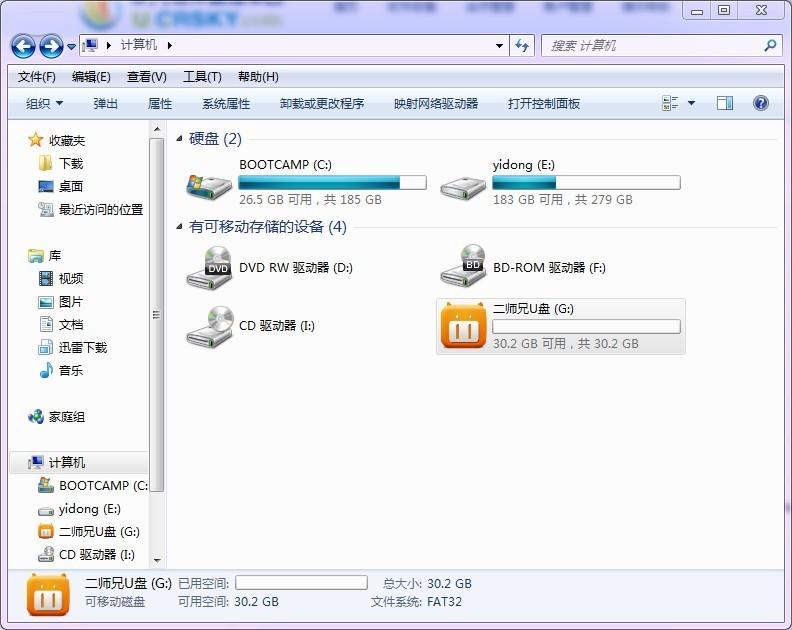
Task: Click yidong (E:) capacity usage bar
Action: [x=586, y=182]
